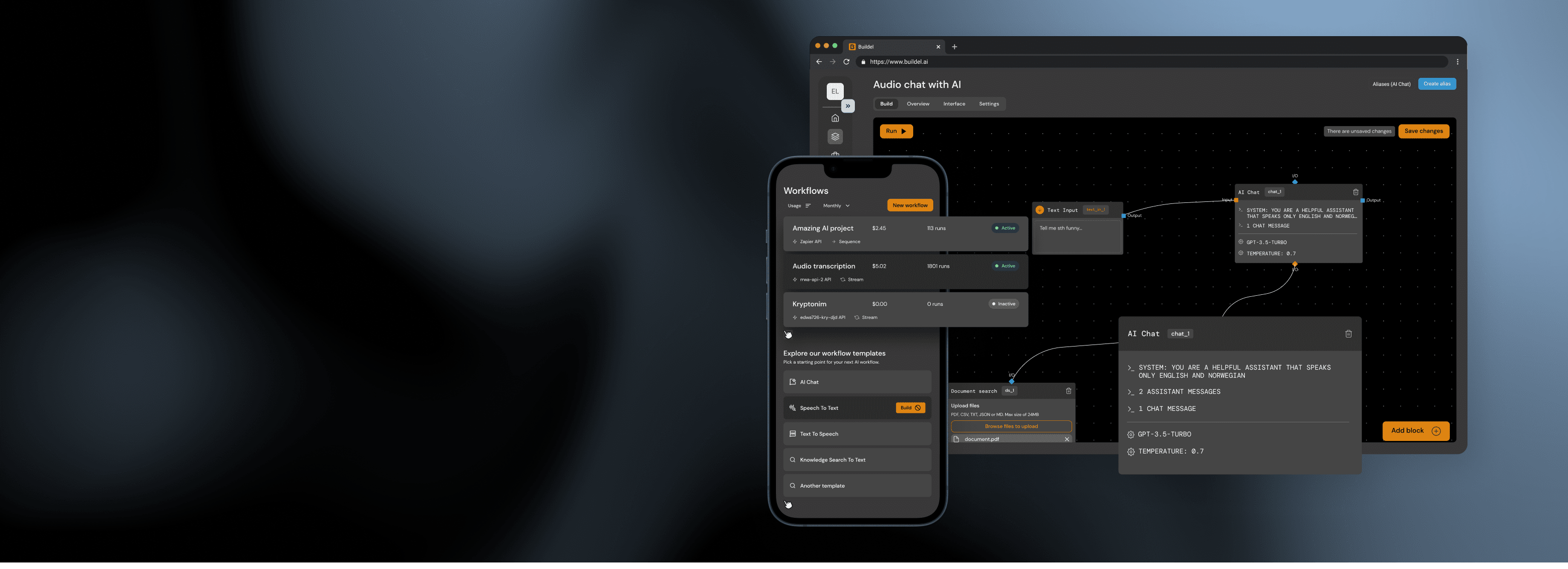Expand SYSTEM prompt row on enlarged AI Chat card
The height and width of the screenshot is (569, 1568).
click(x=1229, y=372)
